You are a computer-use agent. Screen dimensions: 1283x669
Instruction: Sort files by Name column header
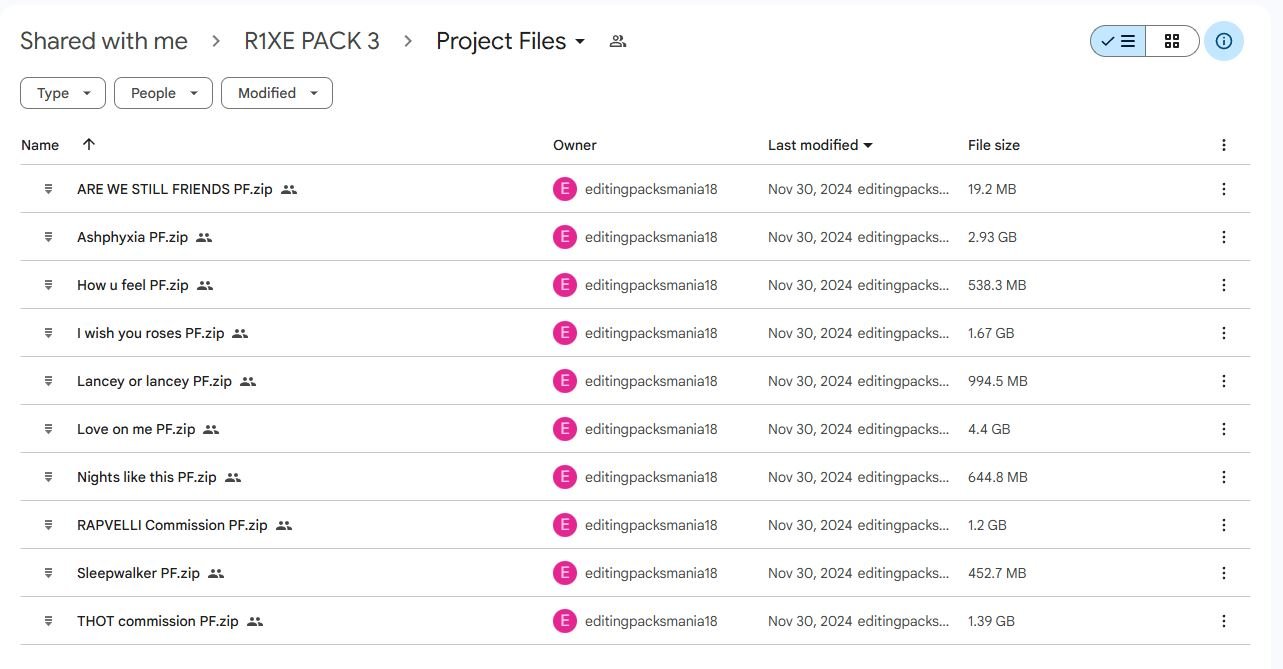[40, 145]
